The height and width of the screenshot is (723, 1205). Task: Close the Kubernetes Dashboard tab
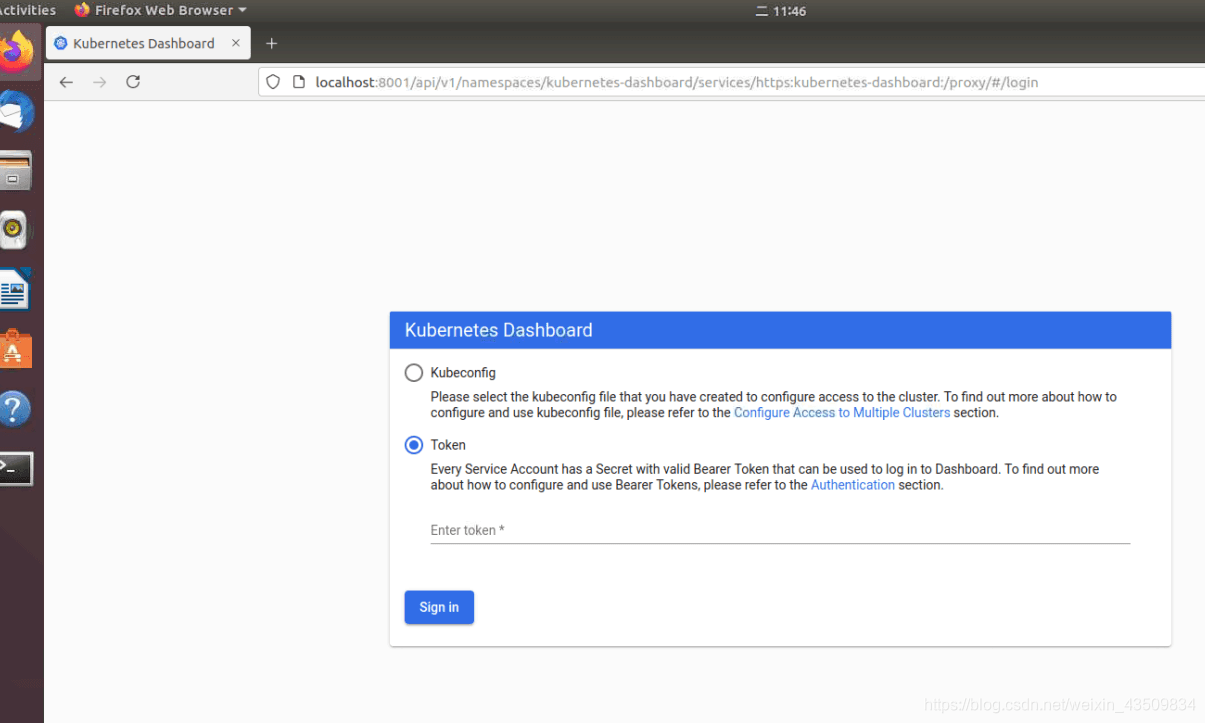(x=236, y=43)
